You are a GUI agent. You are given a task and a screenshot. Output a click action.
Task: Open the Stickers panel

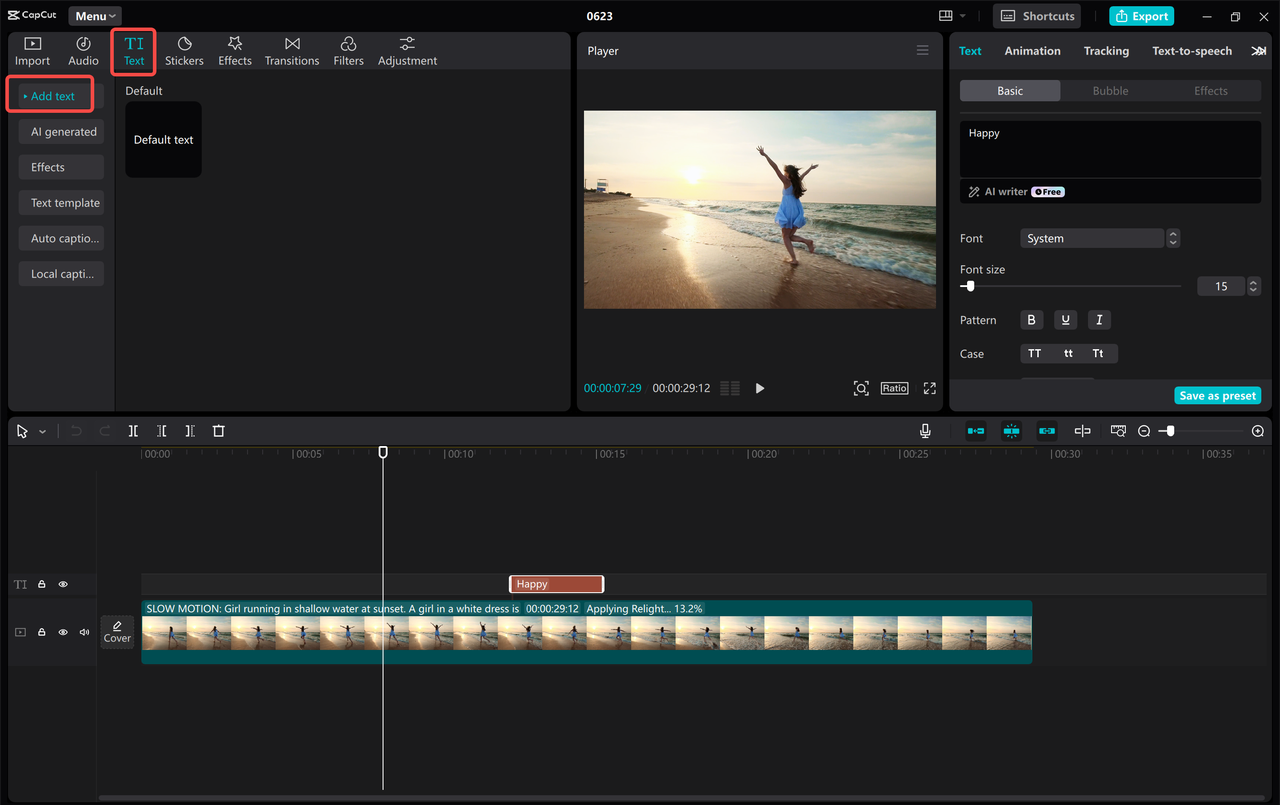[184, 50]
